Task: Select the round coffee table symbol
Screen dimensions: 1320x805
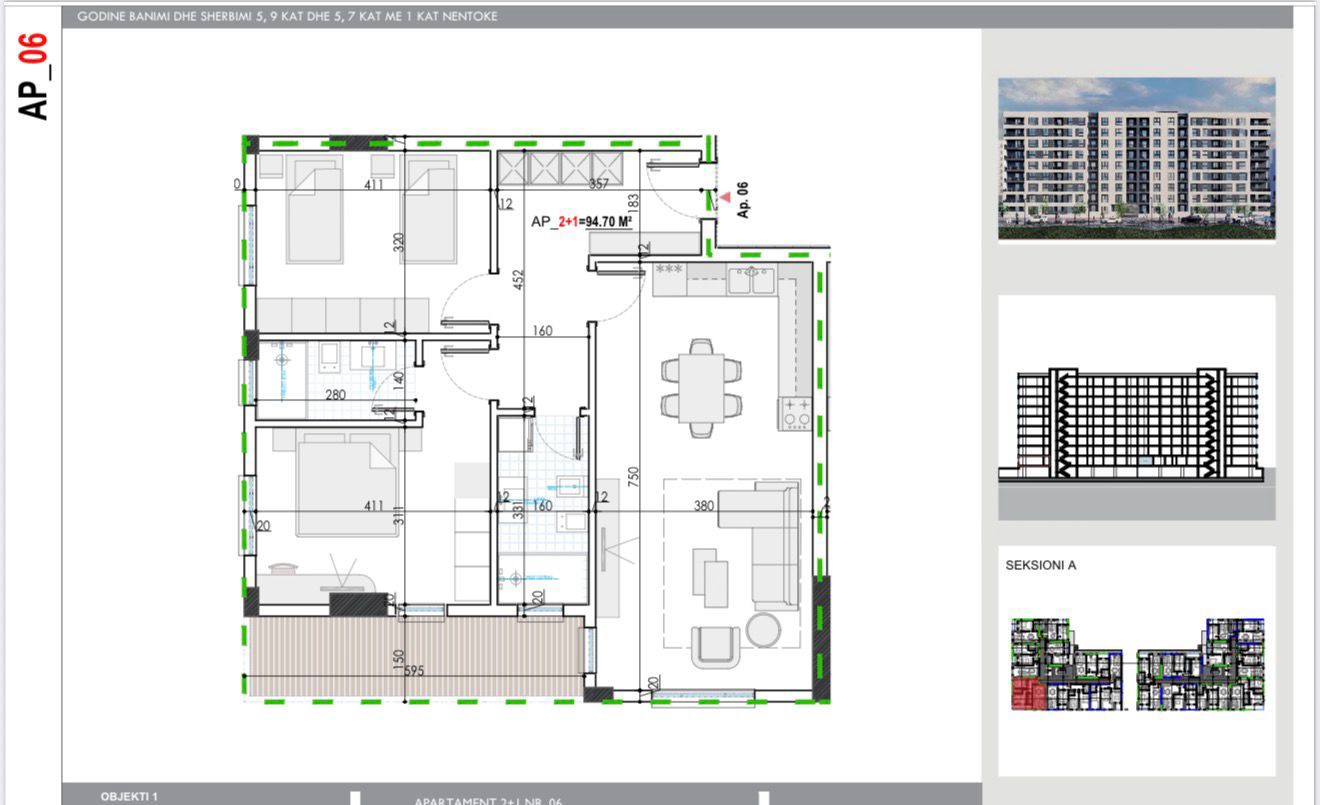Action: click(764, 630)
